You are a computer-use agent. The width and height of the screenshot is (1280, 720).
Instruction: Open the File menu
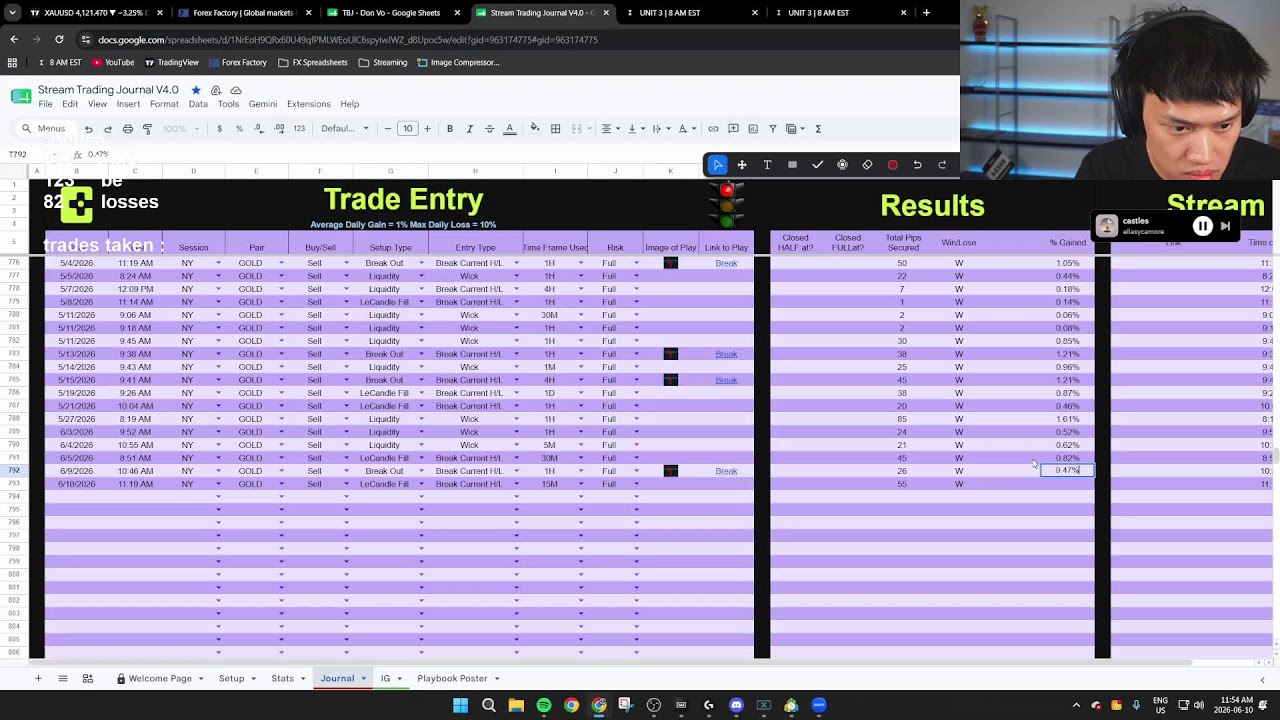coord(46,104)
